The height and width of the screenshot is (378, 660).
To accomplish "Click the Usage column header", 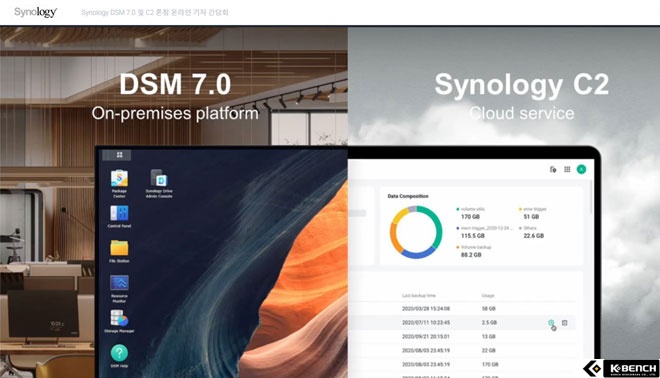I will coord(488,295).
